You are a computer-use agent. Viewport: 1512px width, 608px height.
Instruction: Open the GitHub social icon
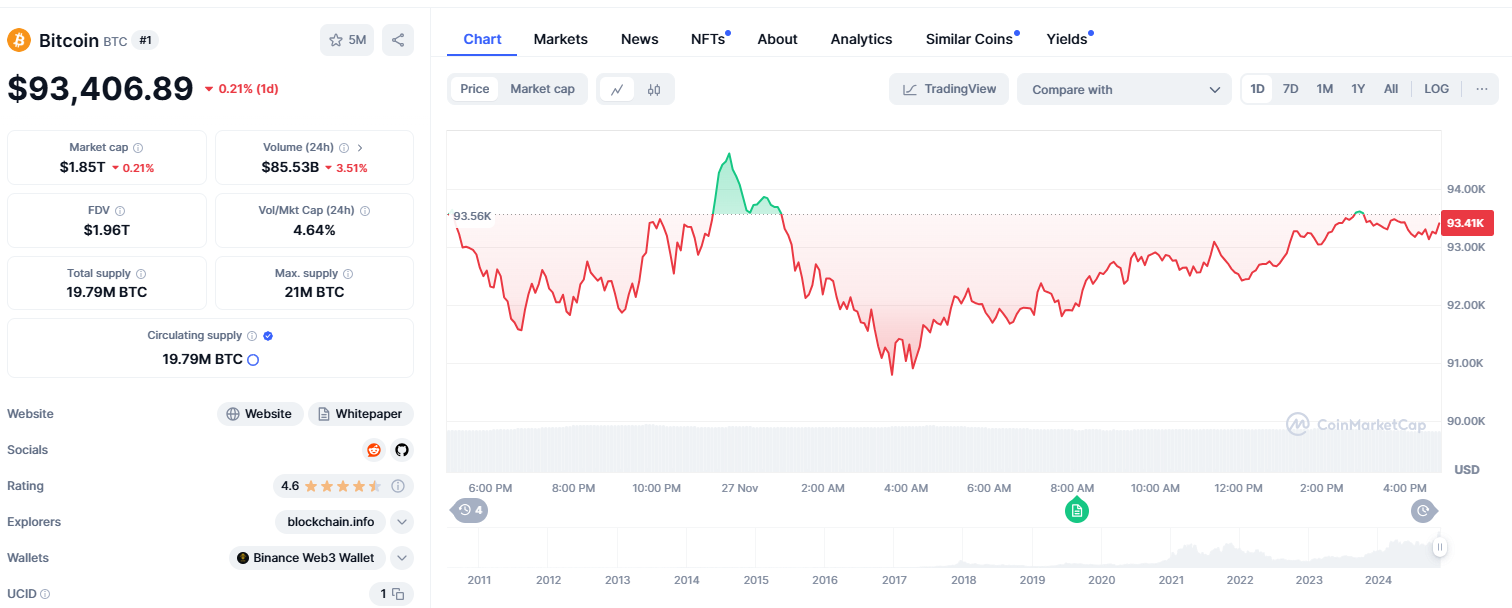click(402, 450)
